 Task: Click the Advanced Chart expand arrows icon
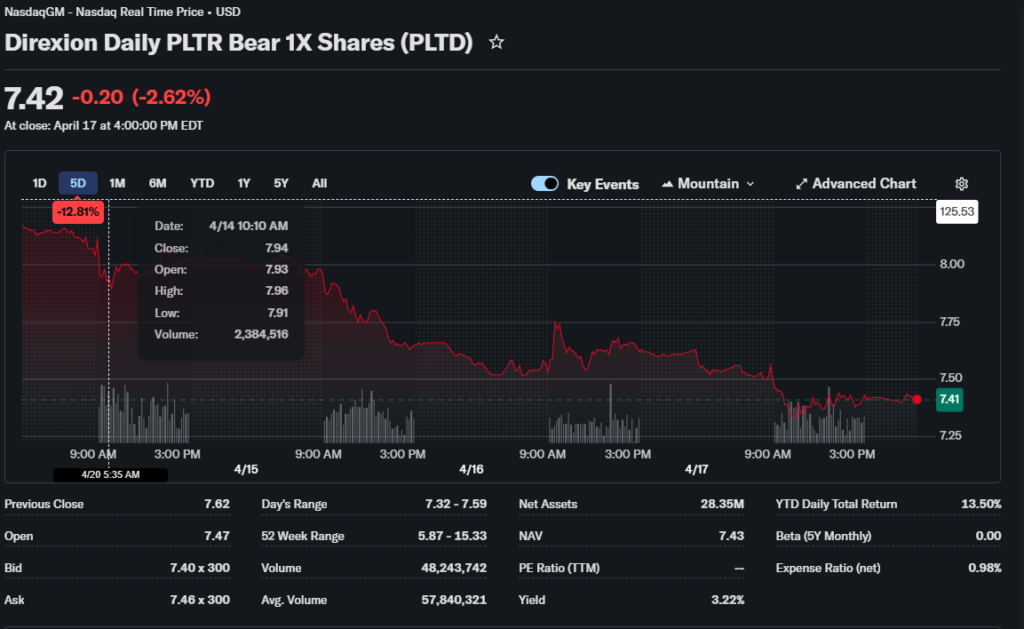tap(801, 184)
